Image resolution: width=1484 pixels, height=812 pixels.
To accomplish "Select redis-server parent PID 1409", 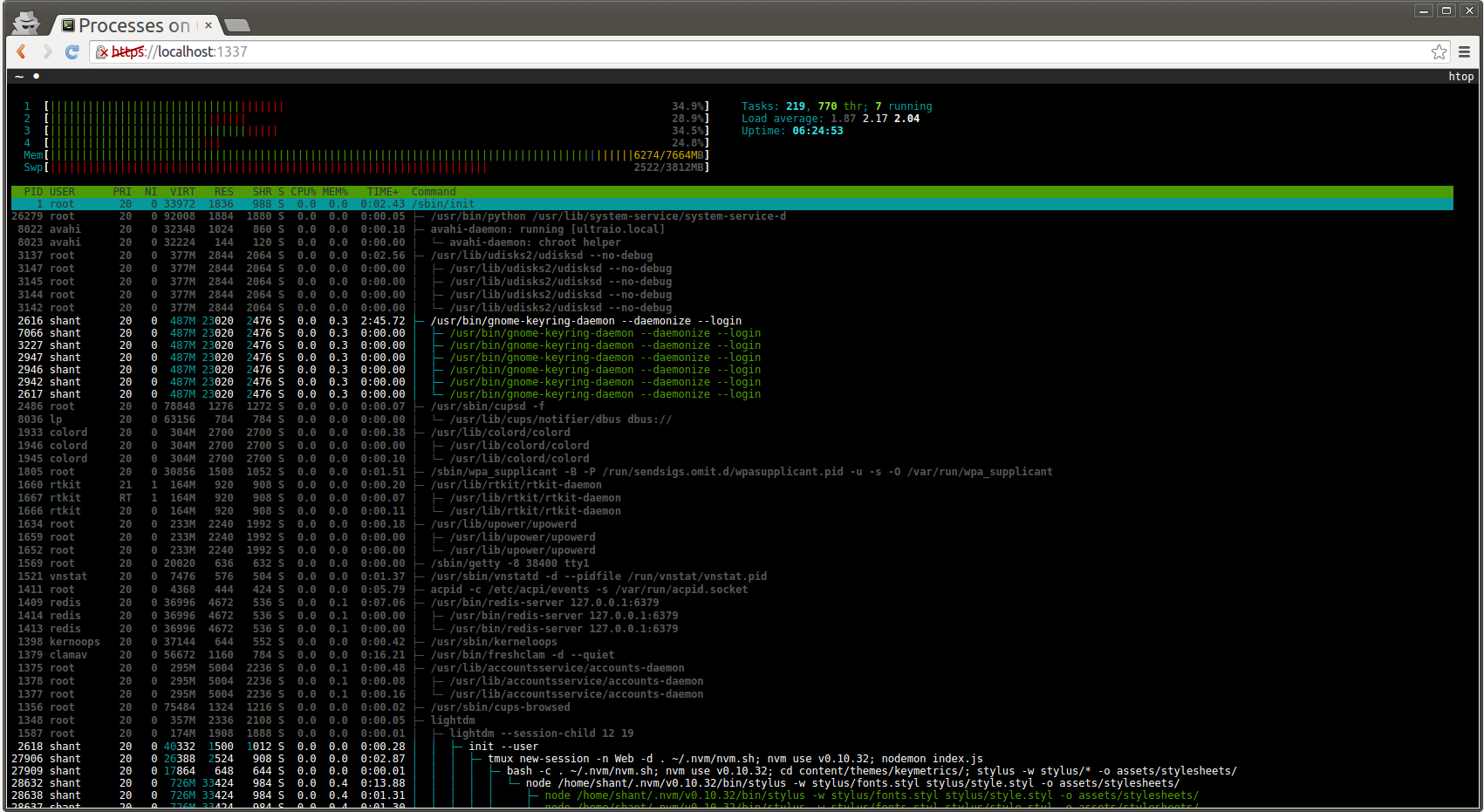I will tap(732, 603).
